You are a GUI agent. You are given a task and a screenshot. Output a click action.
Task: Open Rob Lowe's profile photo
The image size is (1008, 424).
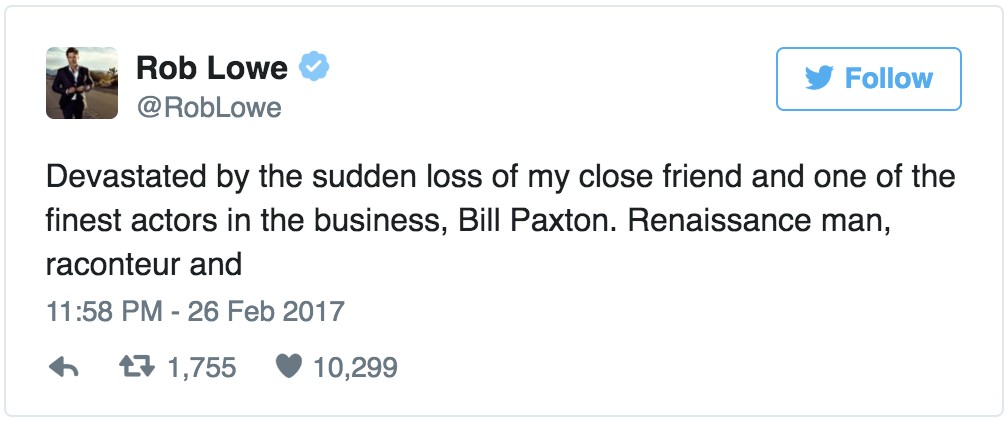pyautogui.click(x=83, y=82)
